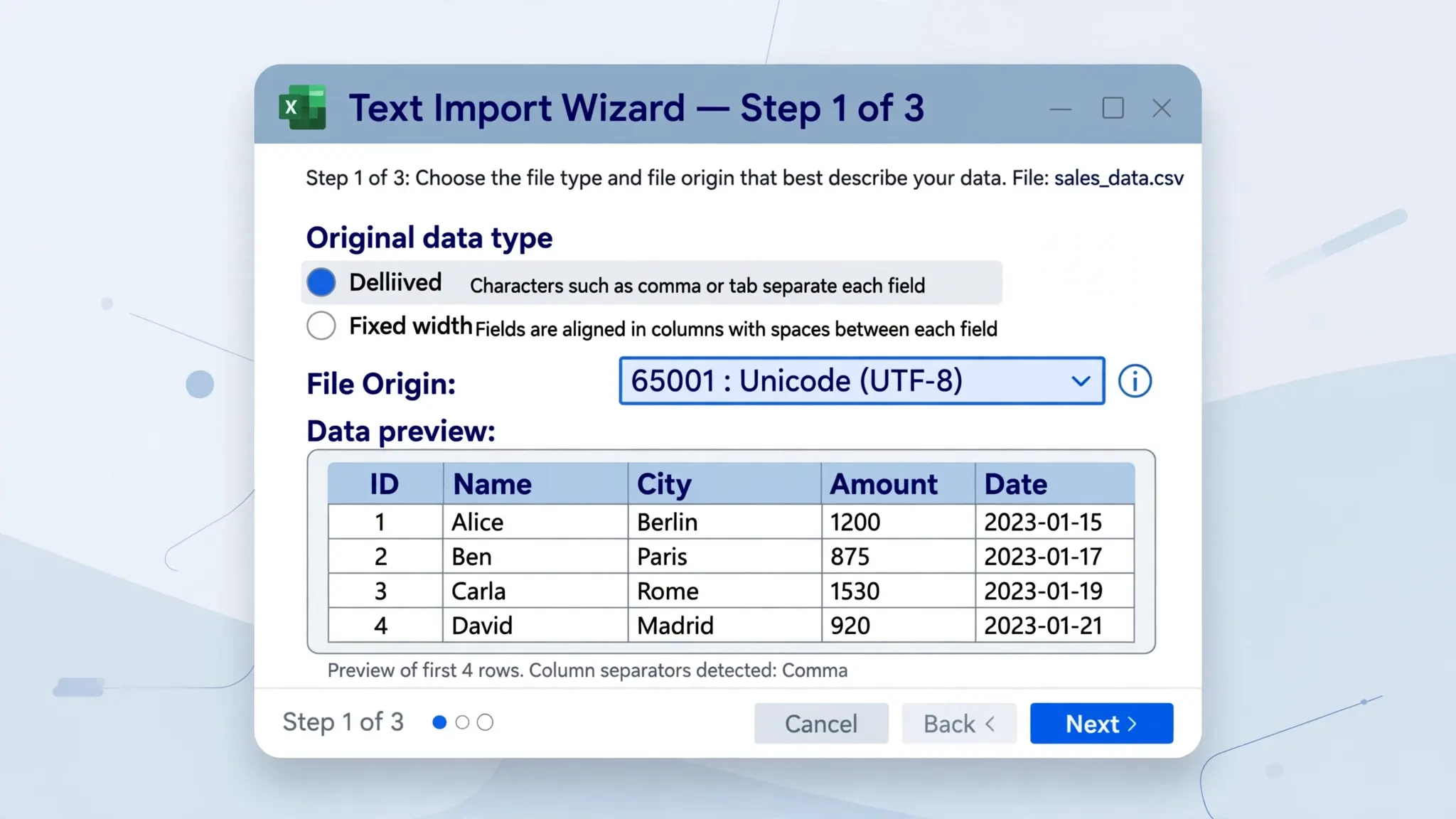The height and width of the screenshot is (819, 1456).
Task: Go to the next wizard step
Action: tap(1101, 723)
